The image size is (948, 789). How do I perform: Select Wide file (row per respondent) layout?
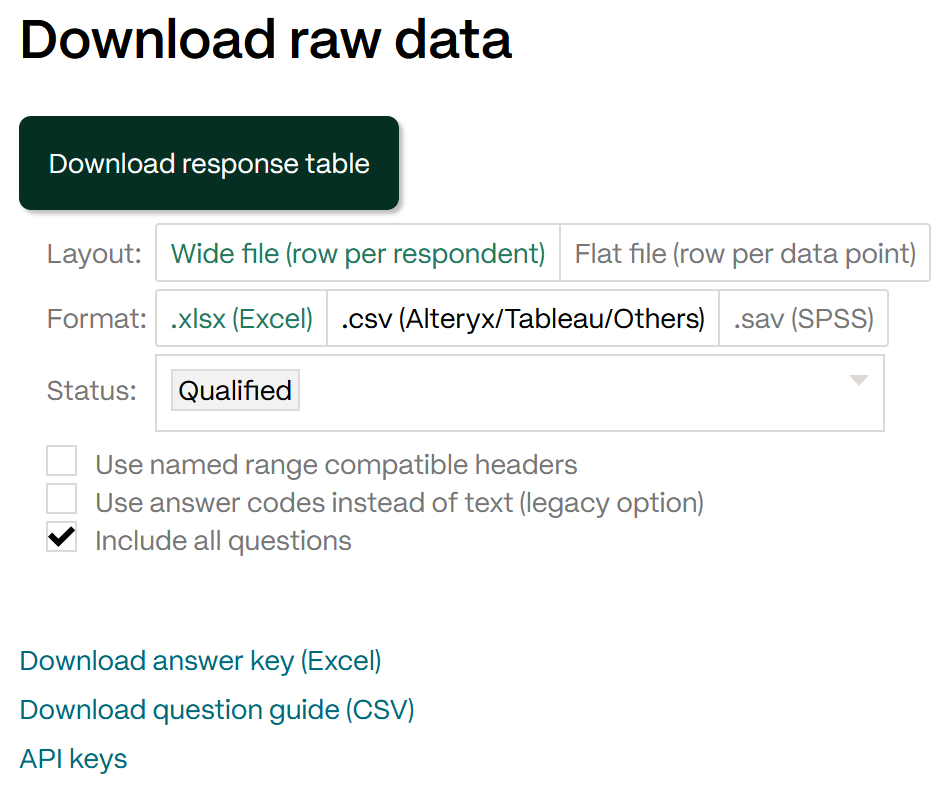coord(358,253)
